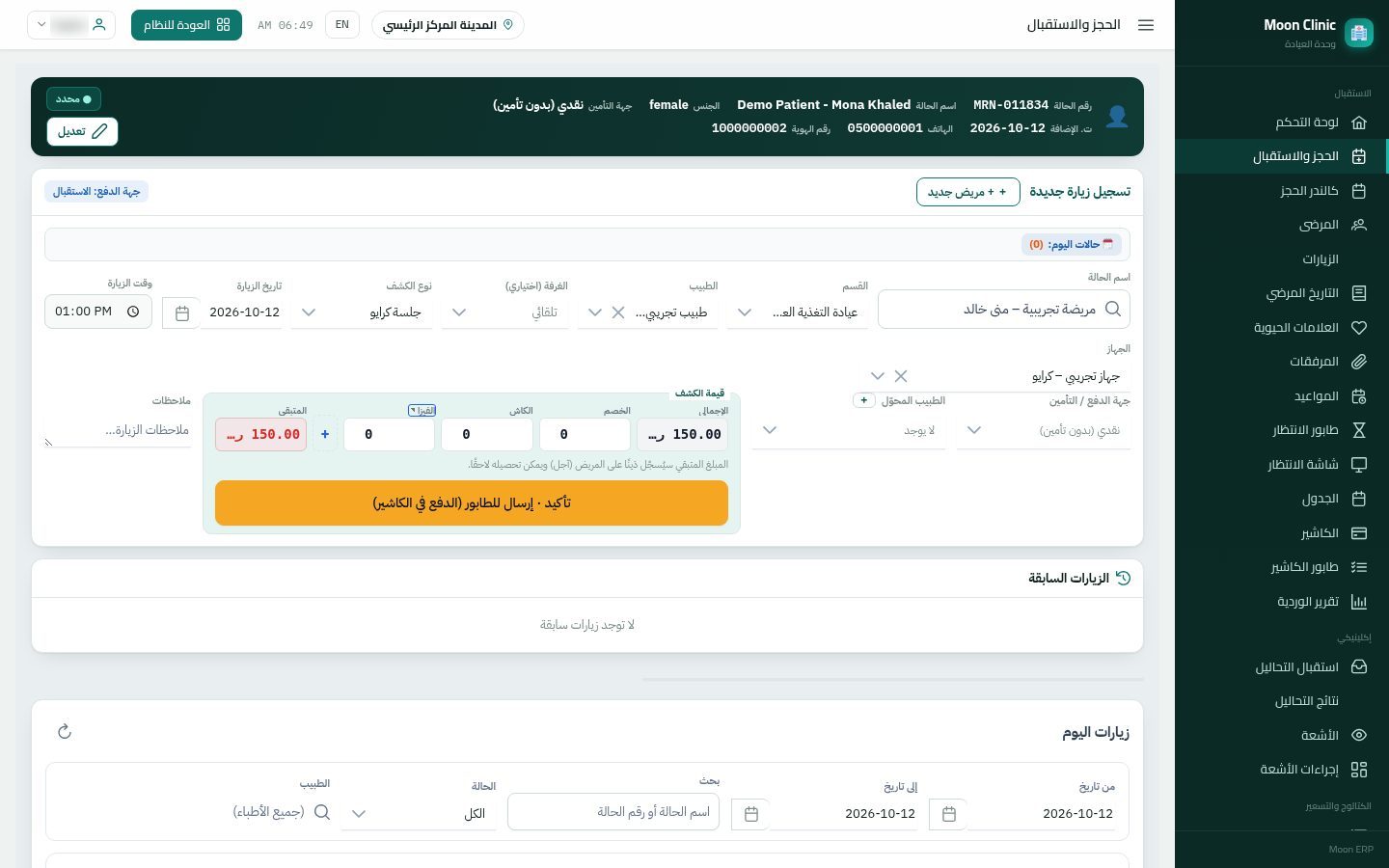
Task: Refresh زيارات اليوم with the reload icon
Action: point(65,731)
